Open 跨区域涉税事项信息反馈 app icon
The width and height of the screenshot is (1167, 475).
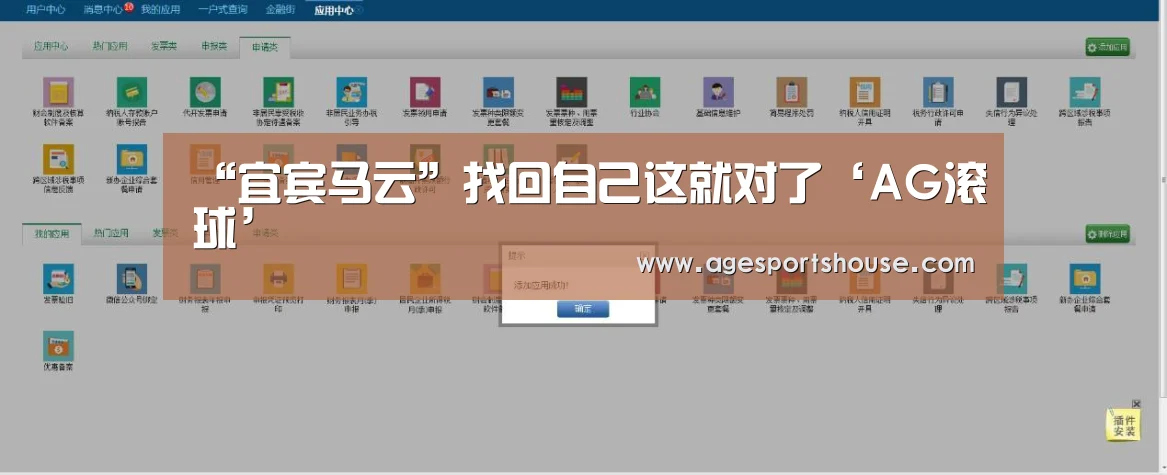(x=58, y=159)
